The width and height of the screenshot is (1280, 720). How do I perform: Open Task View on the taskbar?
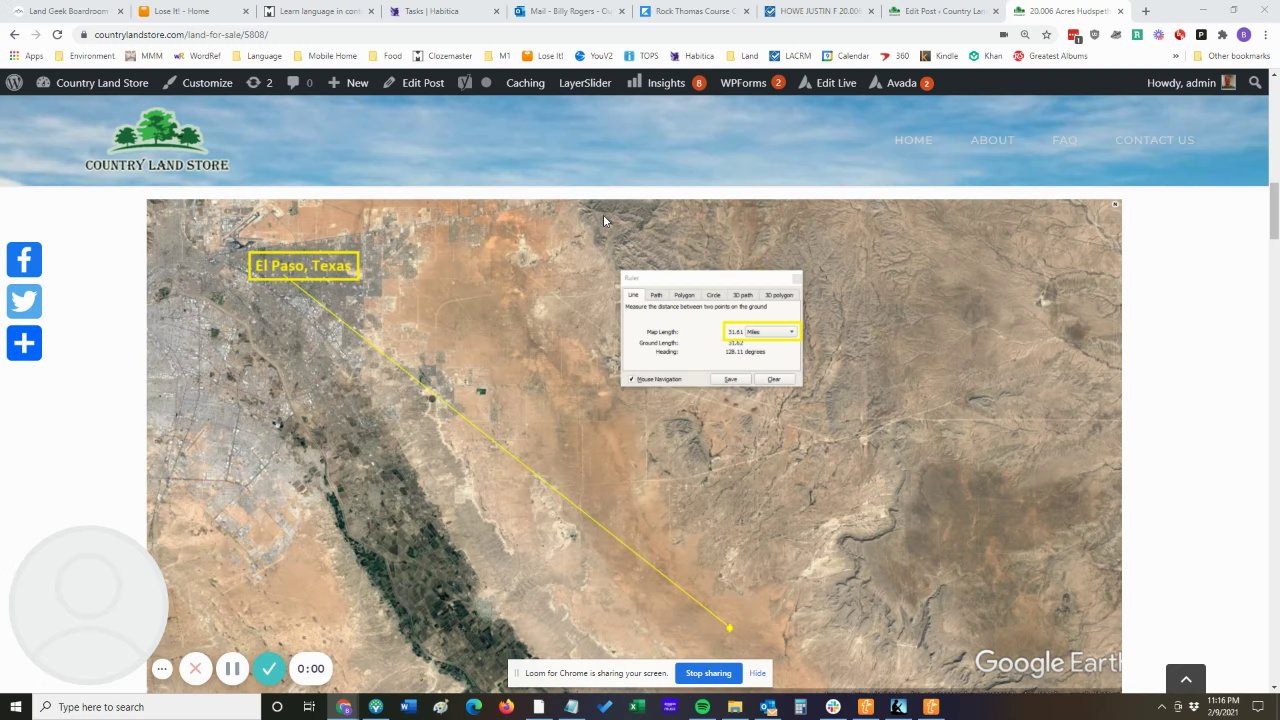(309, 707)
